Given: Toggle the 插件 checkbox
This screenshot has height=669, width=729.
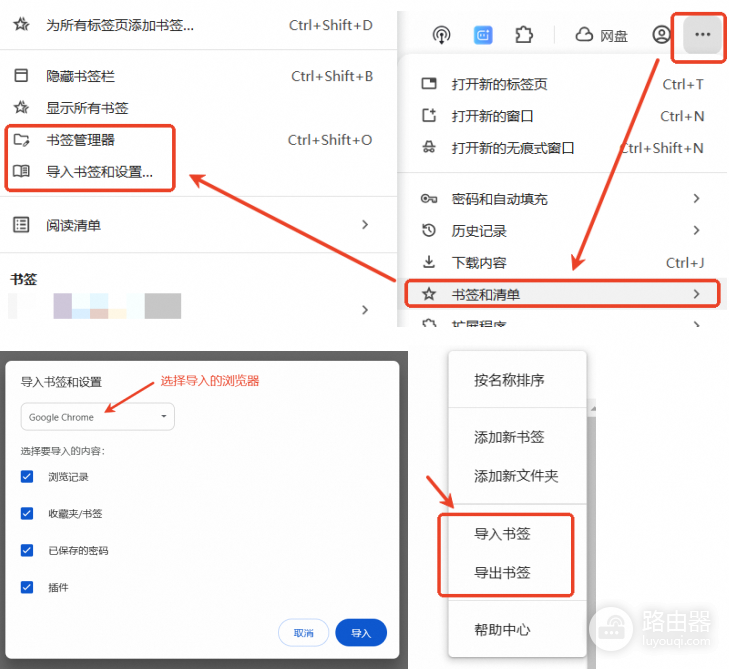Looking at the screenshot, I should point(27,587).
